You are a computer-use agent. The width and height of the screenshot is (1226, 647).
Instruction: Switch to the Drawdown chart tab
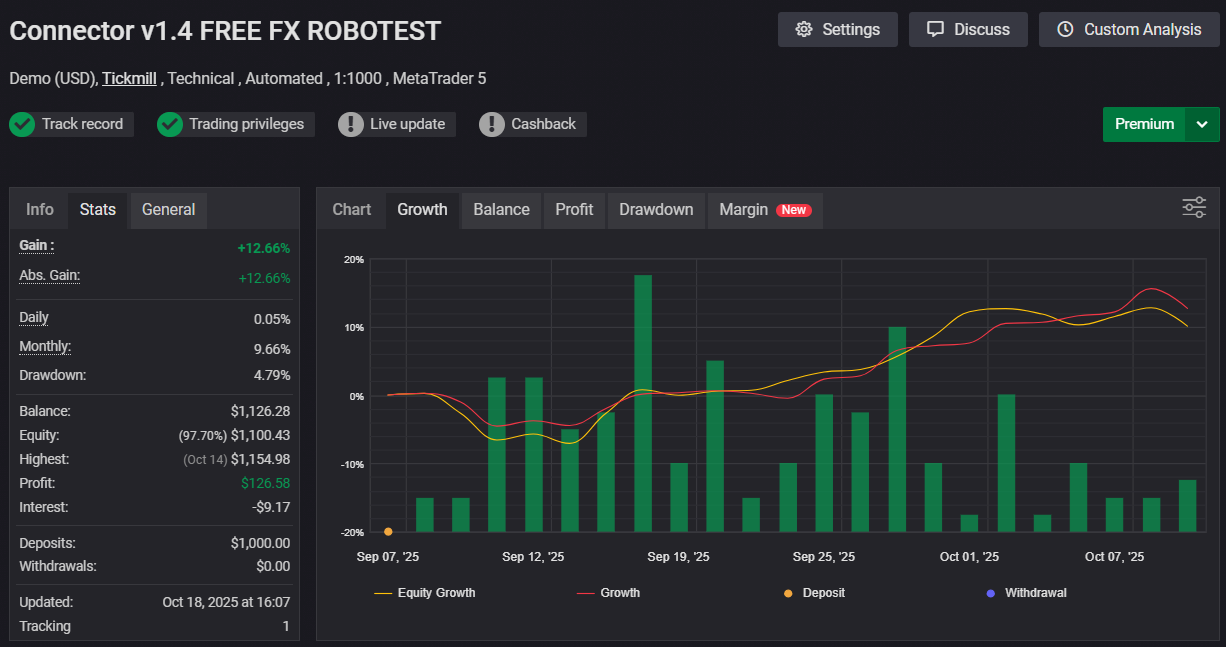(655, 210)
